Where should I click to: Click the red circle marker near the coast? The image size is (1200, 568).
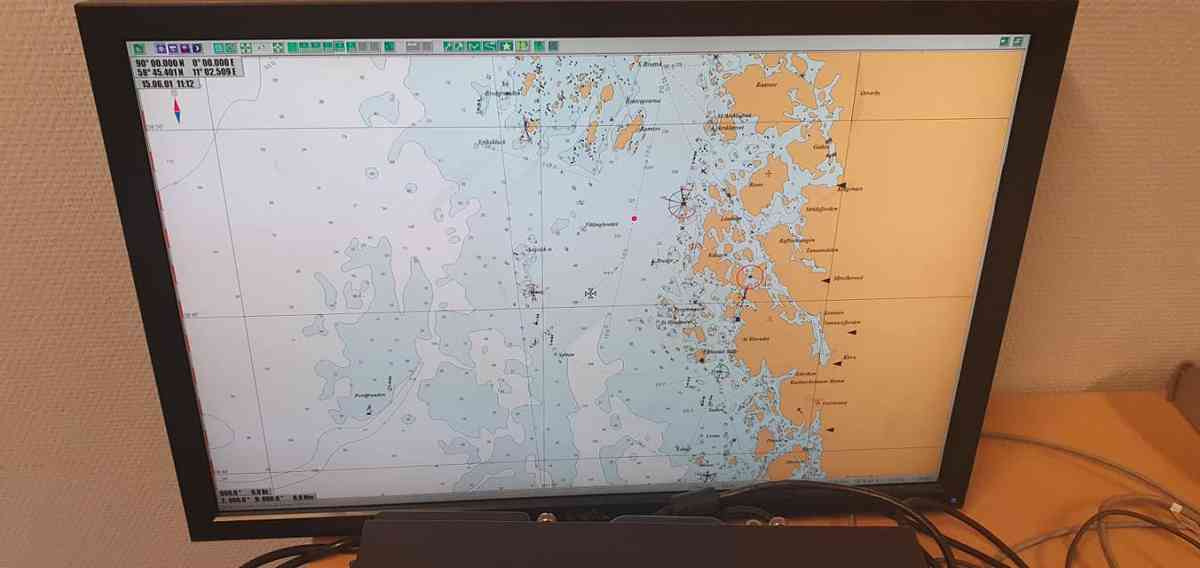click(x=749, y=276)
